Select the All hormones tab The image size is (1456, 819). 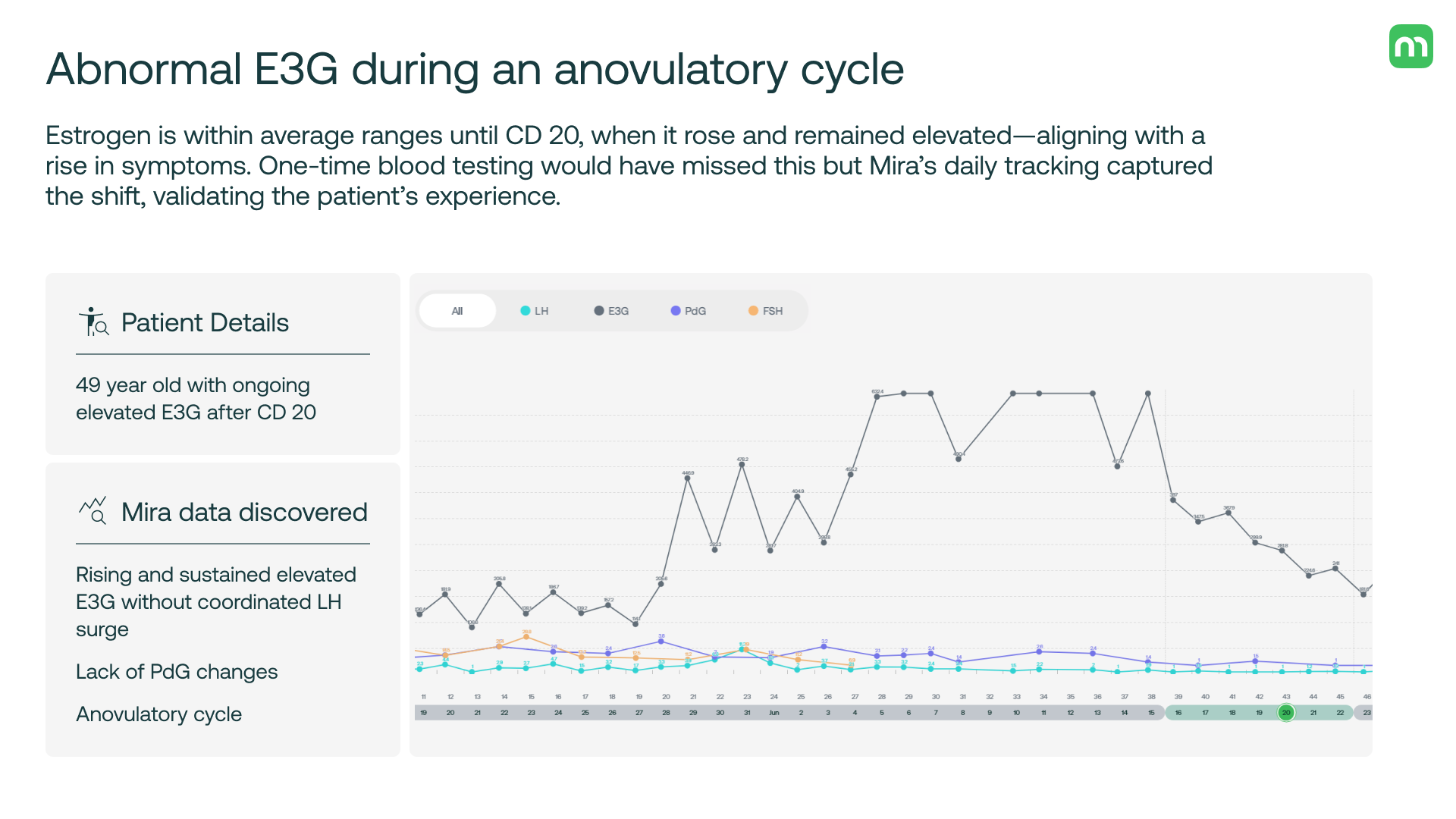click(457, 311)
